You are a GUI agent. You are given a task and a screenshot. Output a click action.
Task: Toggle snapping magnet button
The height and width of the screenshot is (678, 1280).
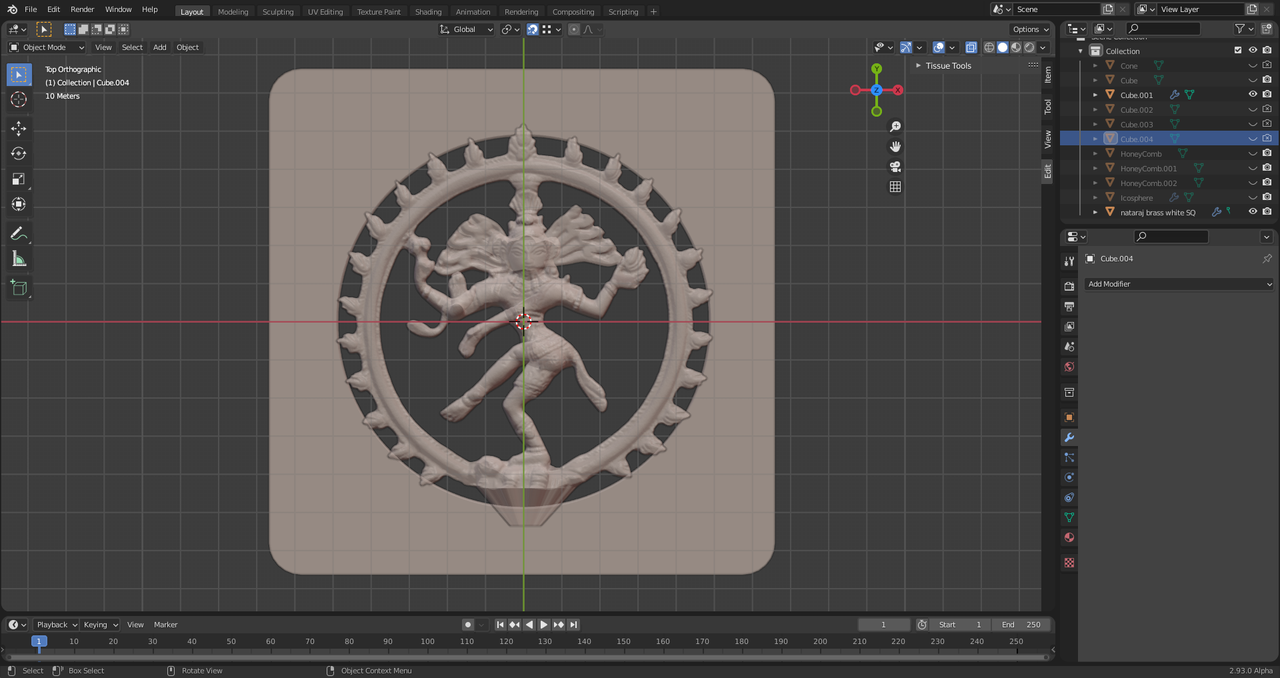(x=533, y=29)
